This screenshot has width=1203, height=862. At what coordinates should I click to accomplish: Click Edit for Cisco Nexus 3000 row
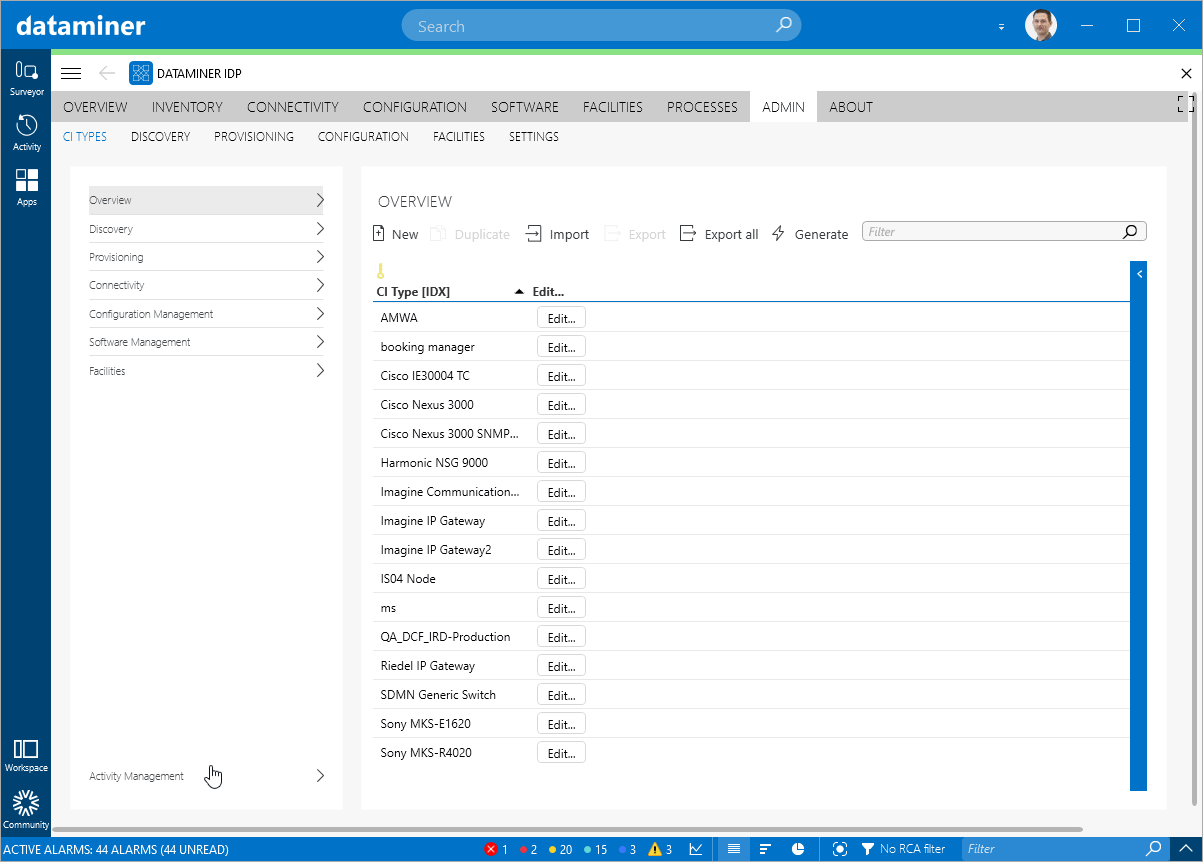(x=561, y=405)
